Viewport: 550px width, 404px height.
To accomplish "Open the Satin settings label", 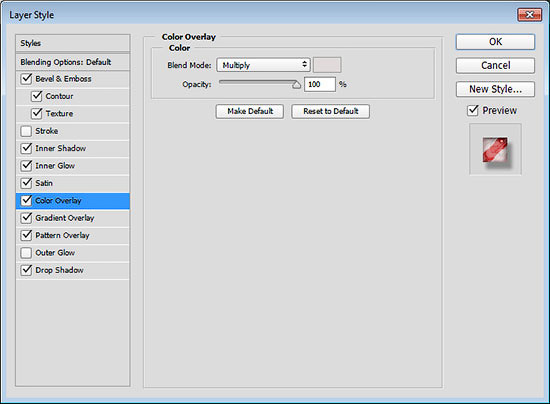I will [x=44, y=183].
